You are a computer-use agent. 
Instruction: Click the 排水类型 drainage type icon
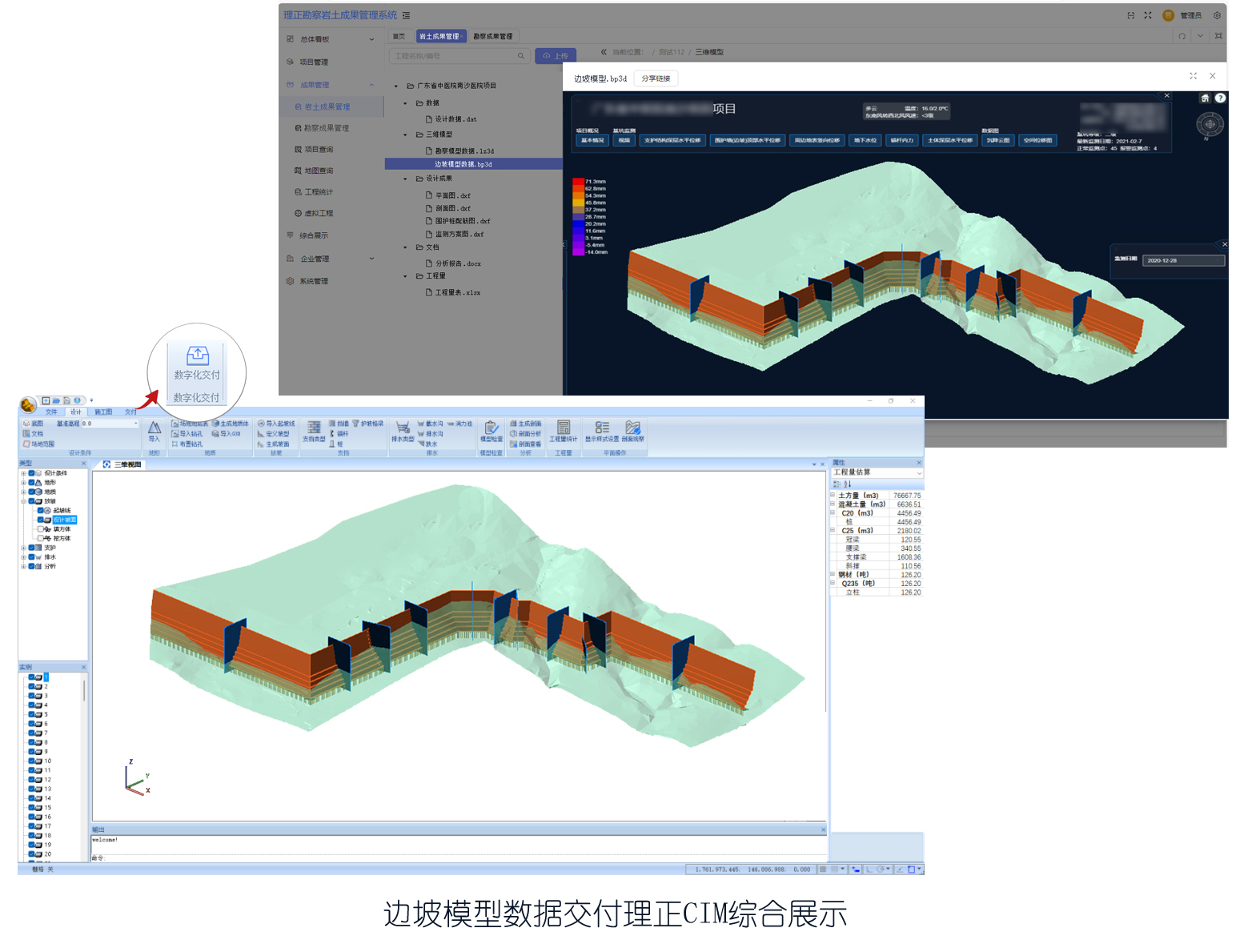(x=403, y=430)
